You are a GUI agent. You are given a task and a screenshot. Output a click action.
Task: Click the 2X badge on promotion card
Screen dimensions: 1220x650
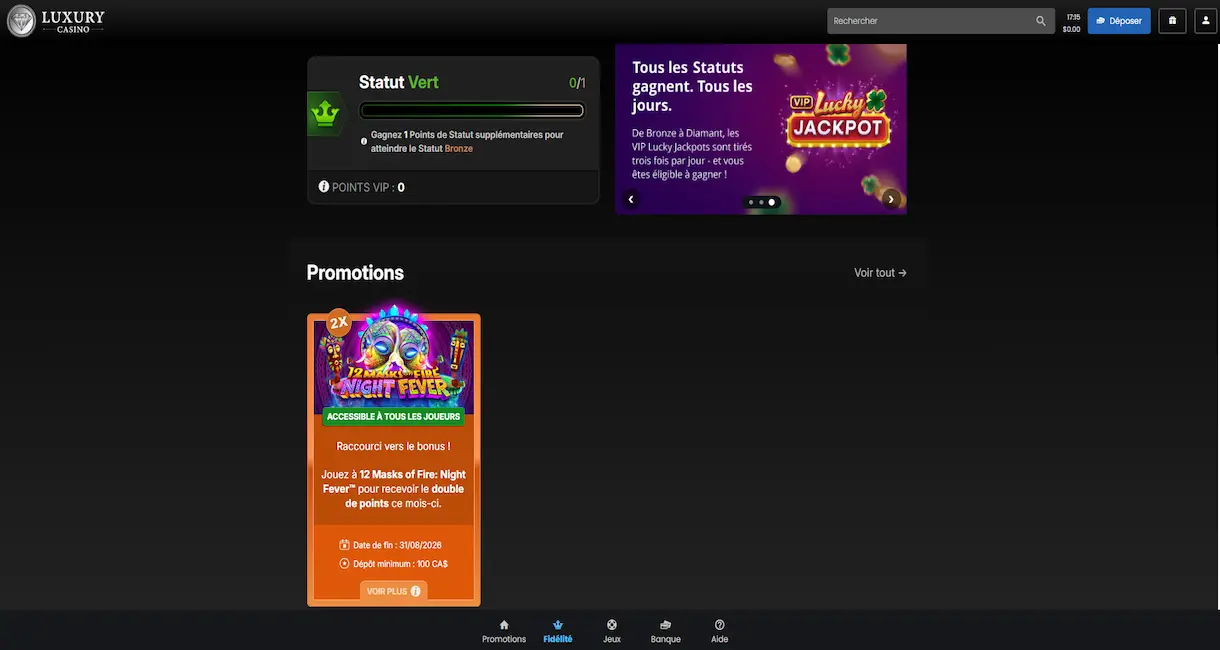[339, 322]
